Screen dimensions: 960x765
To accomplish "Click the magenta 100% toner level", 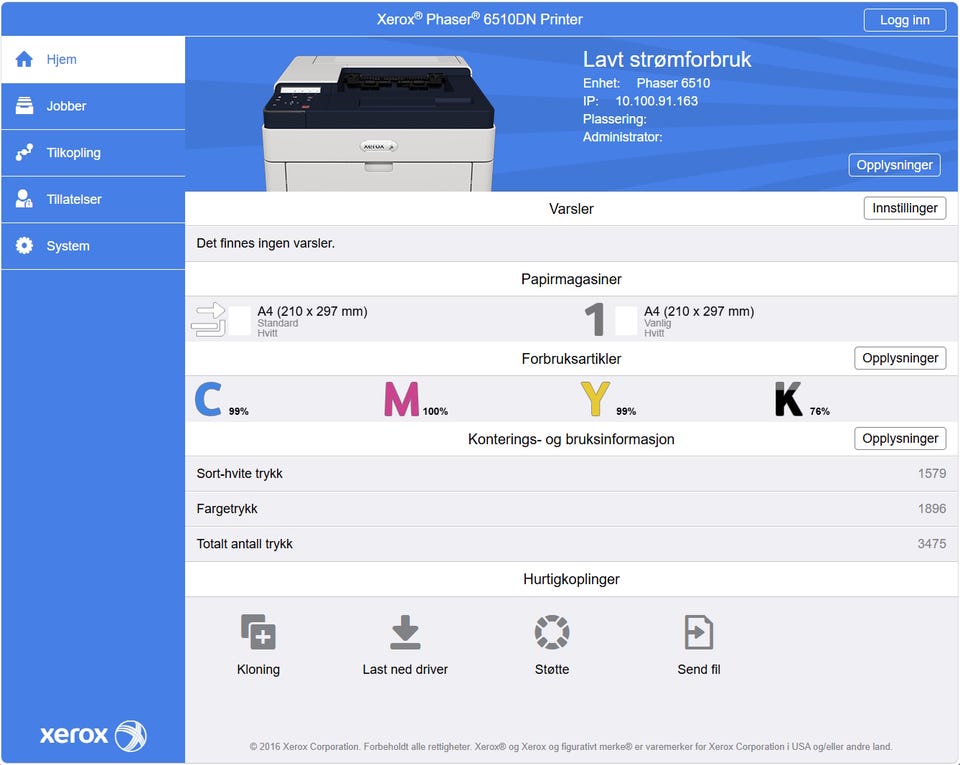I will tap(435, 411).
